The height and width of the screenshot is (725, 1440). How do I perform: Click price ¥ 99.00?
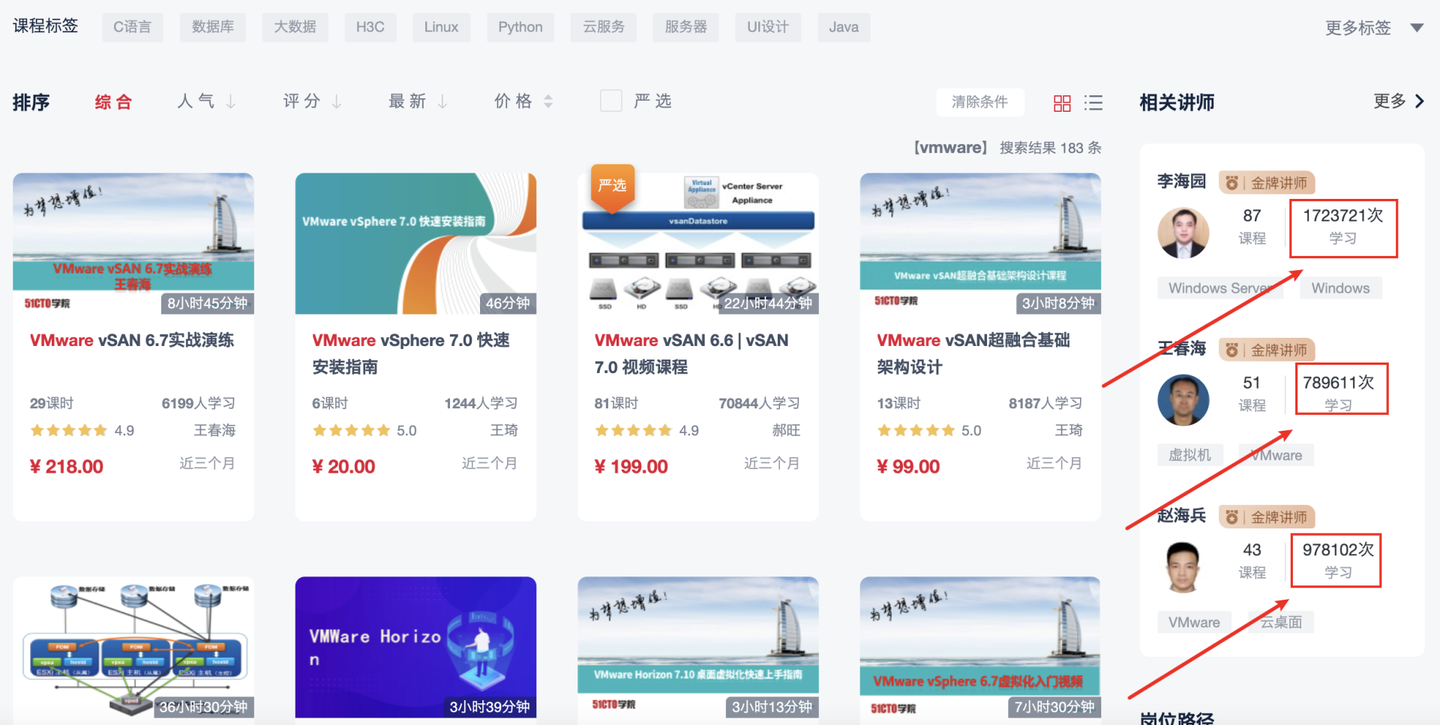point(908,467)
